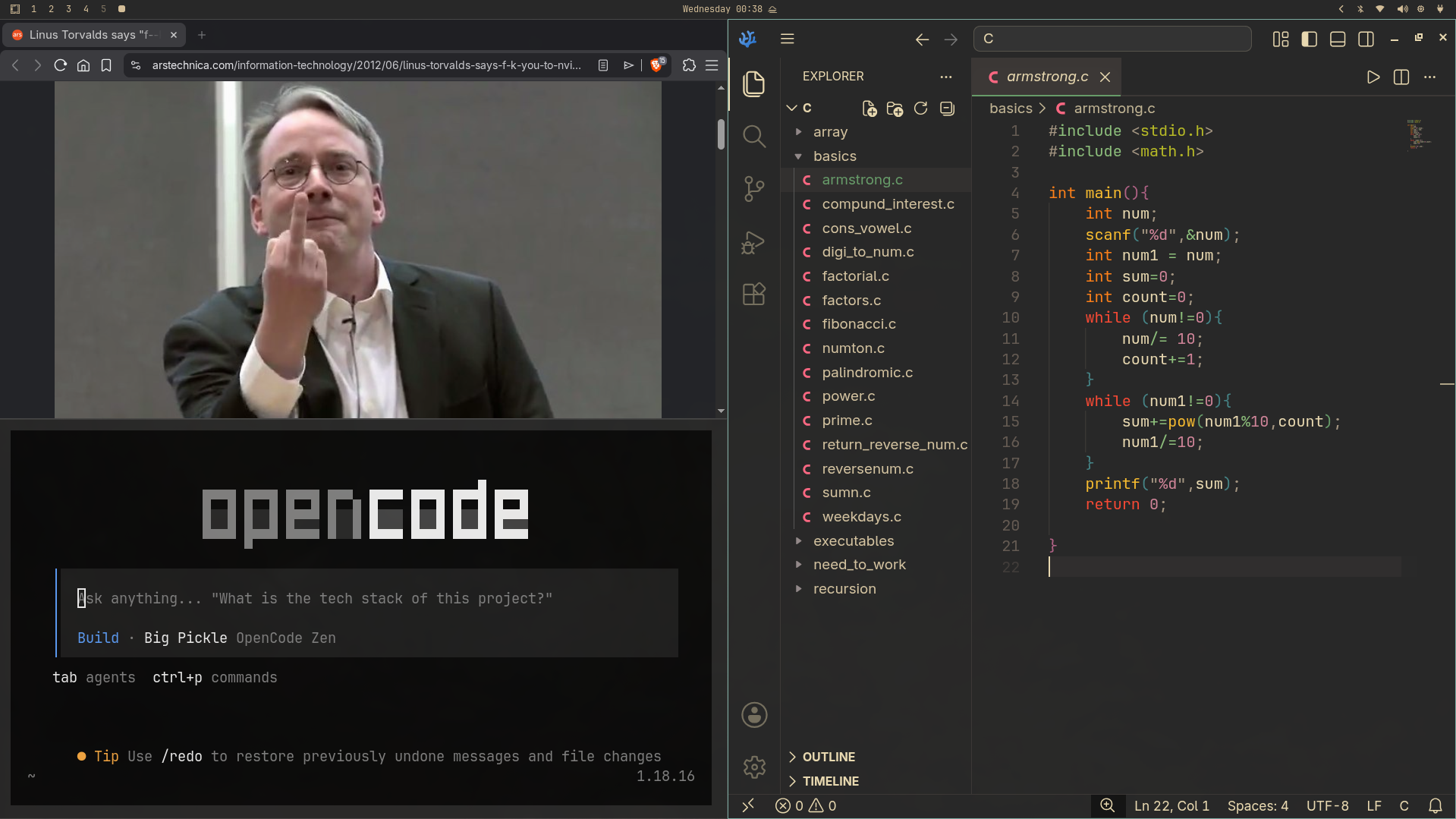The image size is (1456, 819).
Task: Collapse all folders in Explorer
Action: pyautogui.click(x=947, y=109)
